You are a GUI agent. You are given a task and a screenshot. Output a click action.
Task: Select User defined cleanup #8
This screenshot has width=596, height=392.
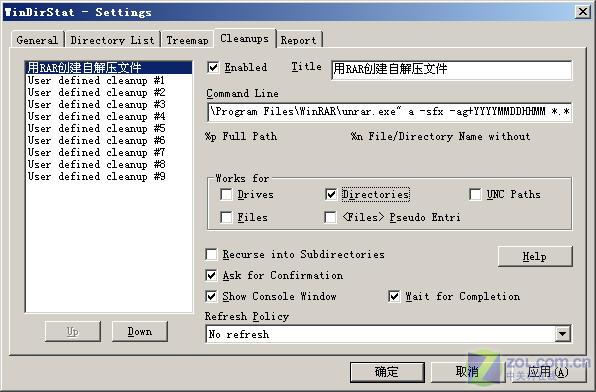tap(108, 164)
